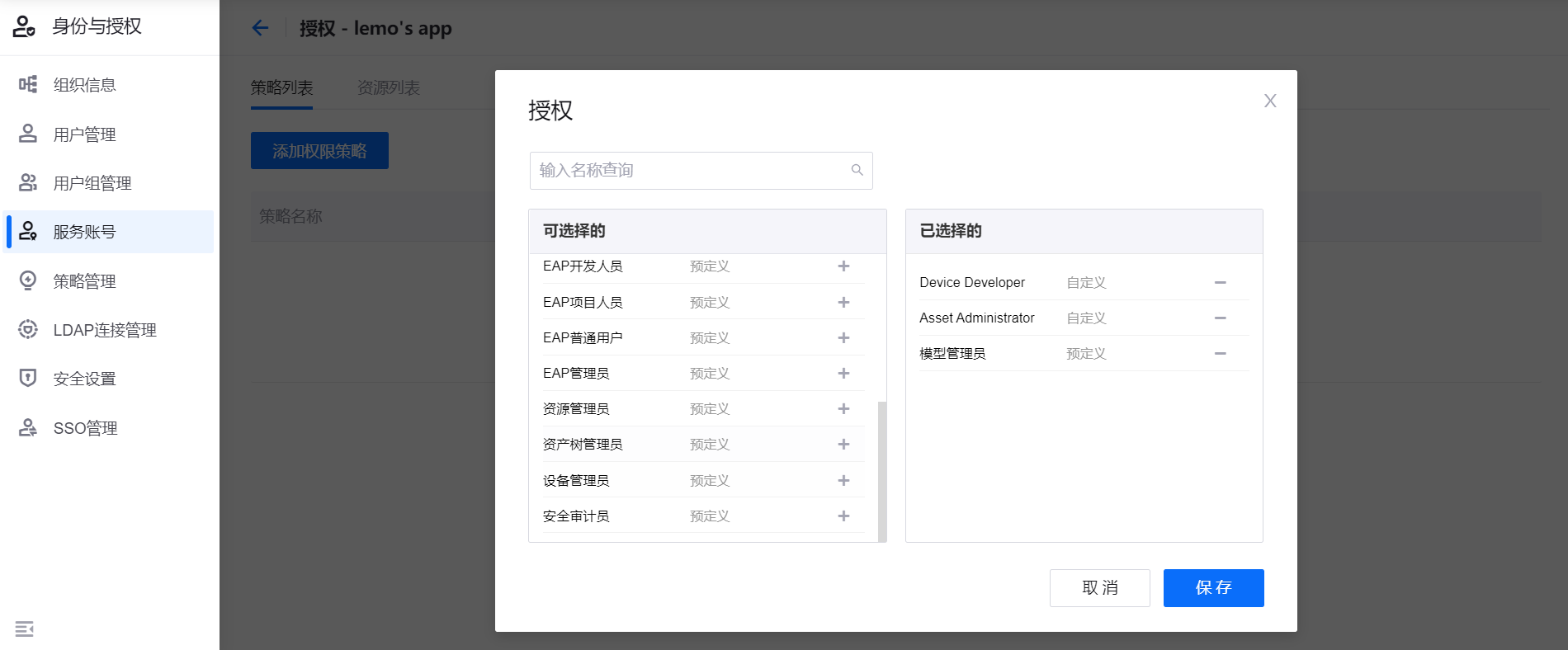This screenshot has height=650, width=1568.
Task: Close the 授权 dialog with X
Action: coord(1270,101)
